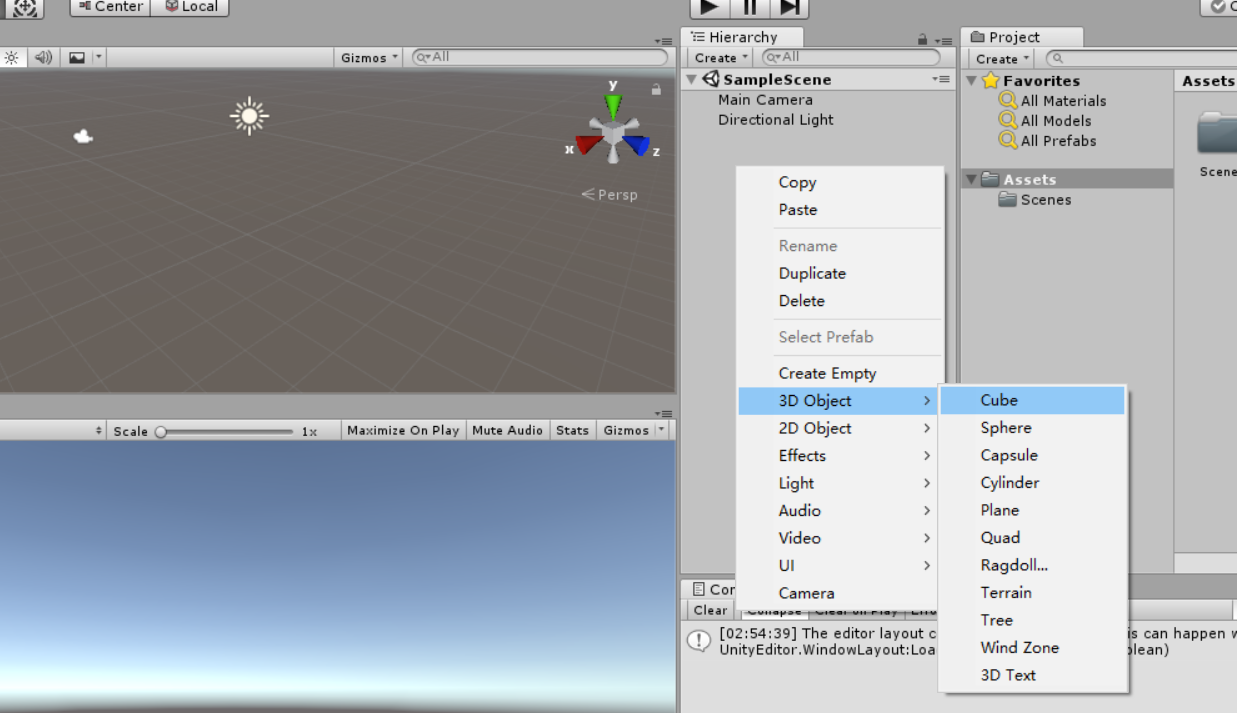Collapse the Assets folder foldout
Screen dimensions: 1237x713
tap(971, 180)
